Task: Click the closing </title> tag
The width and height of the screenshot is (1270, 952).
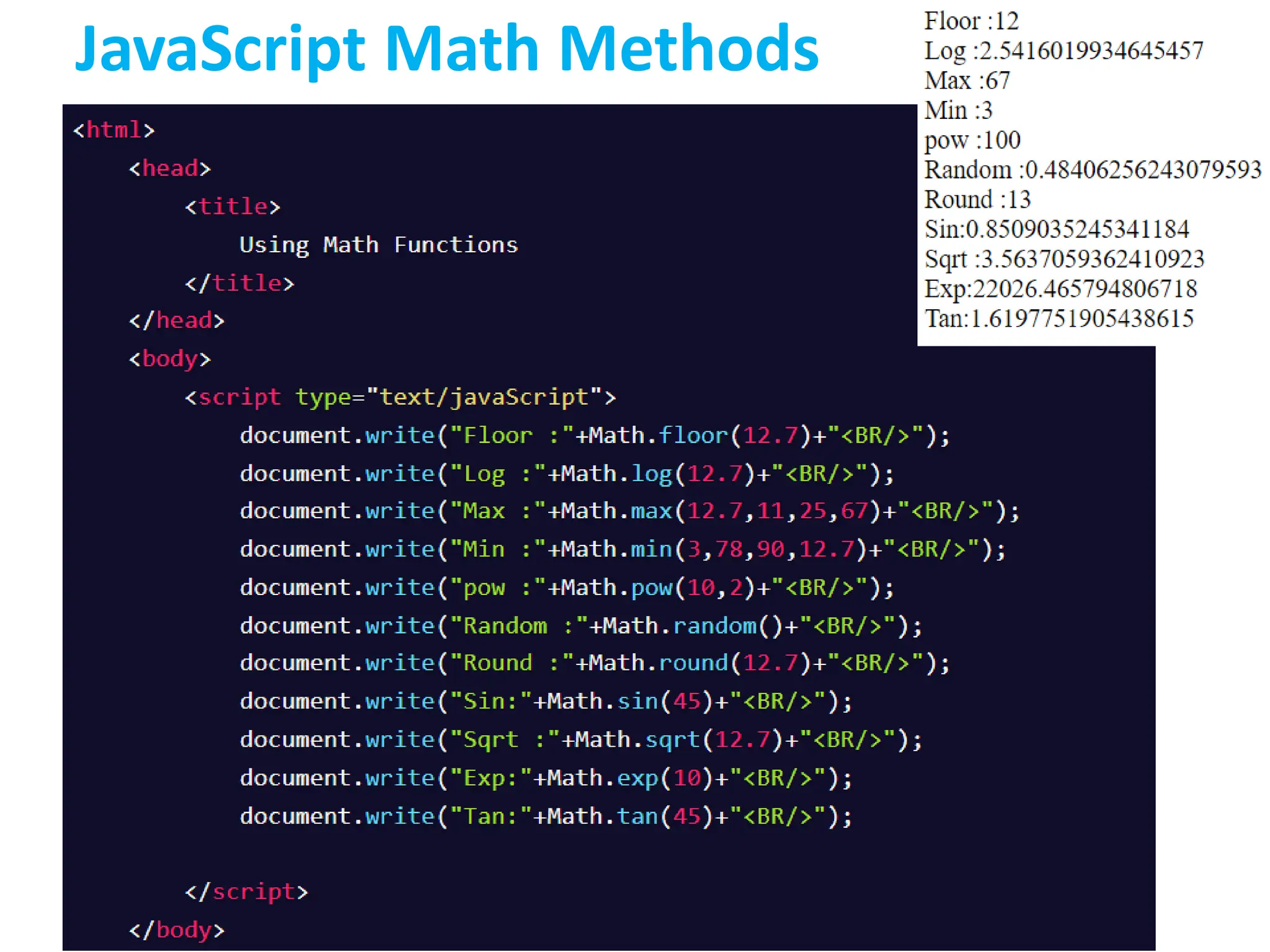Action: point(239,283)
